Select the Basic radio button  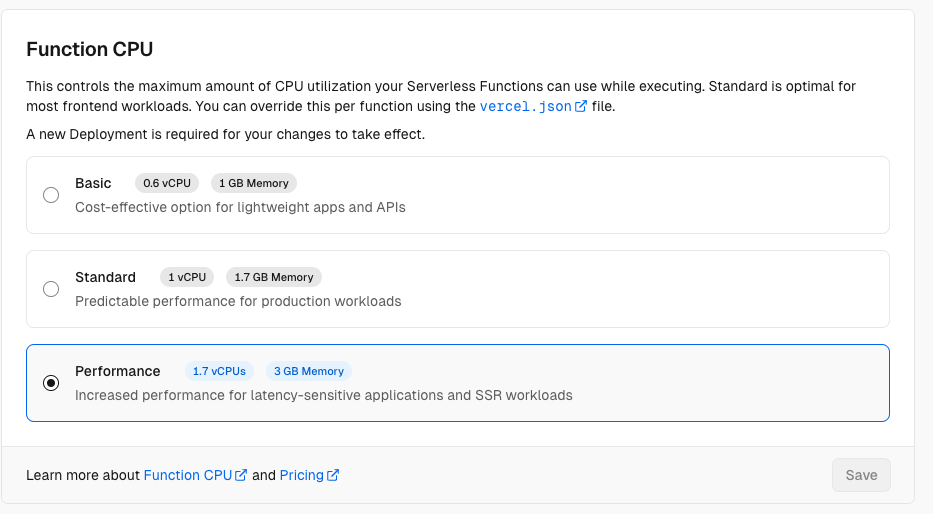[x=51, y=195]
